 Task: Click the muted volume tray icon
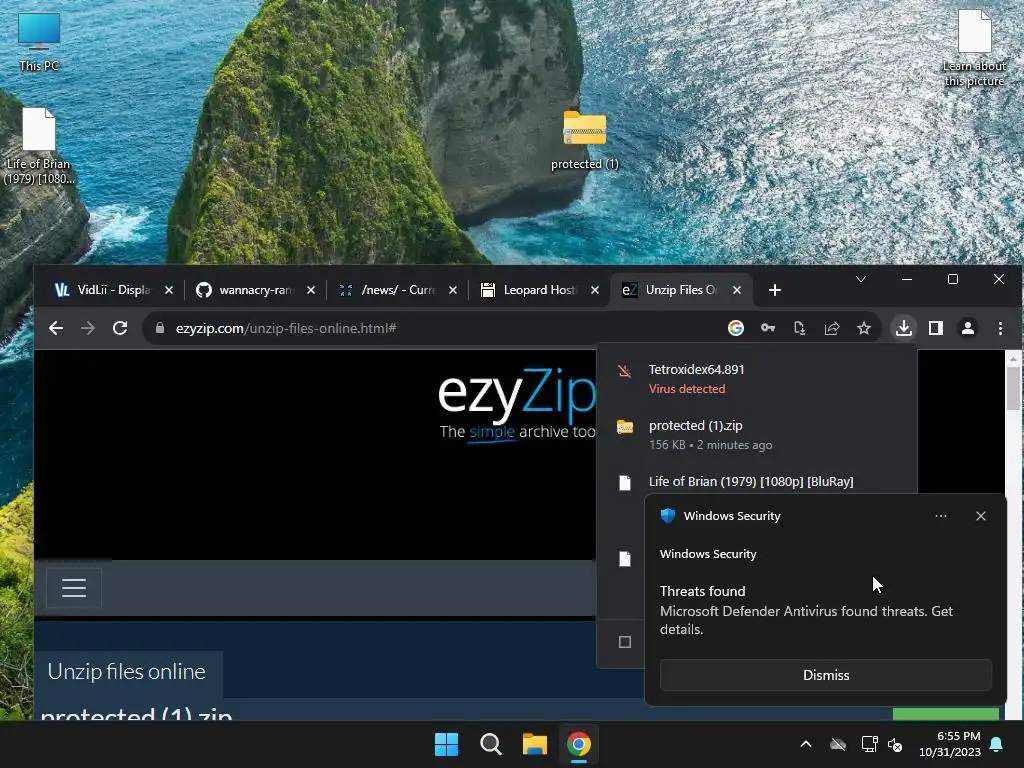pos(895,744)
